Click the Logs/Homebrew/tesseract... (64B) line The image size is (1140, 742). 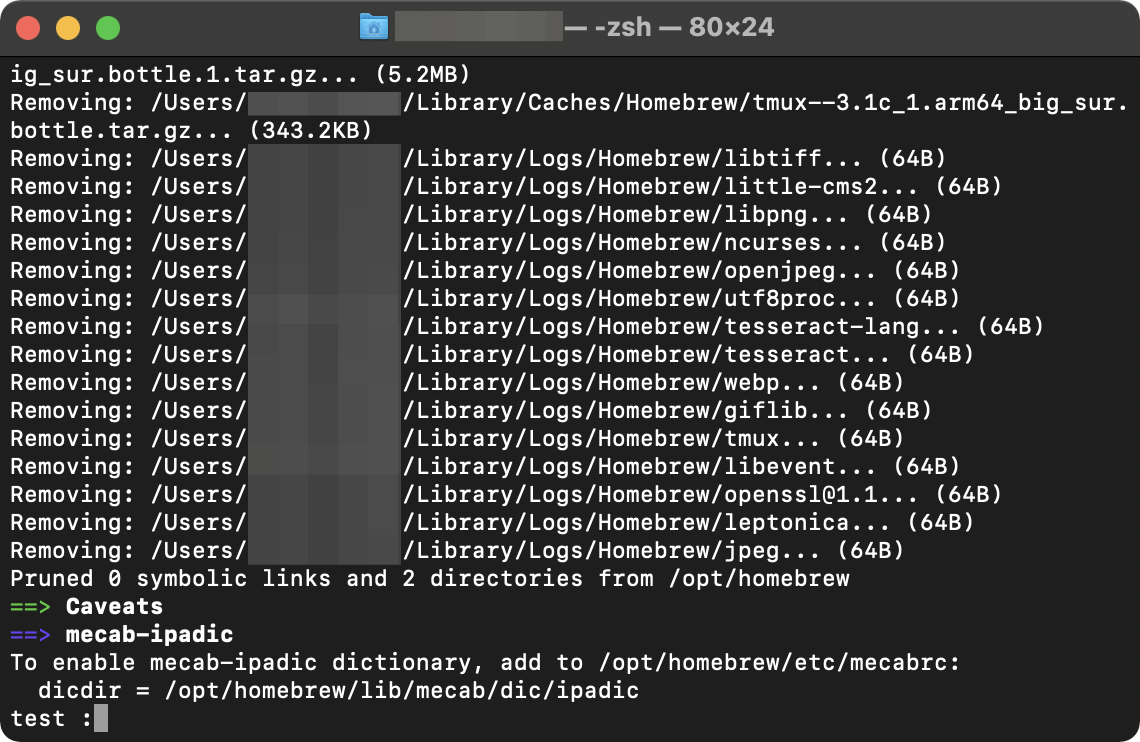point(492,355)
